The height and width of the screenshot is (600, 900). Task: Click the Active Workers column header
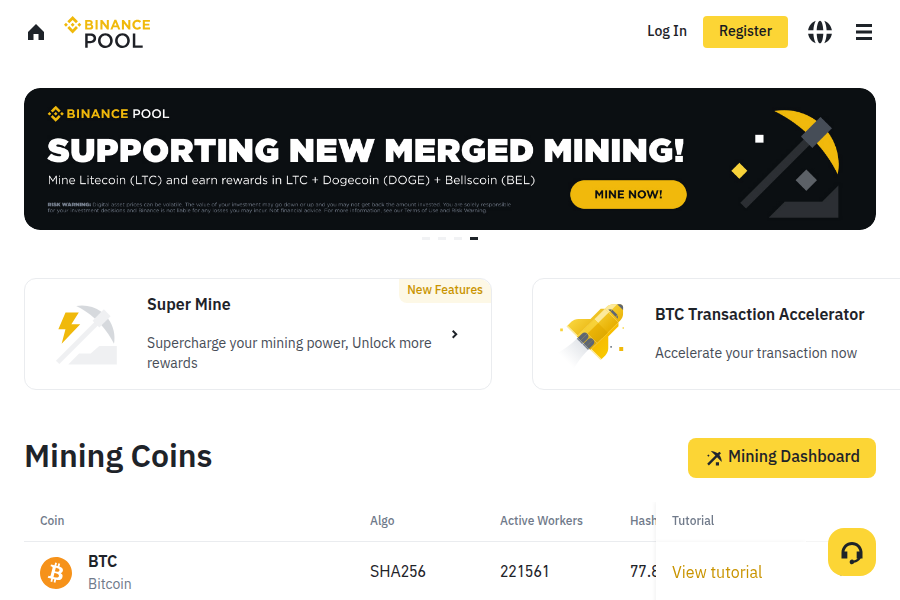[541, 521]
